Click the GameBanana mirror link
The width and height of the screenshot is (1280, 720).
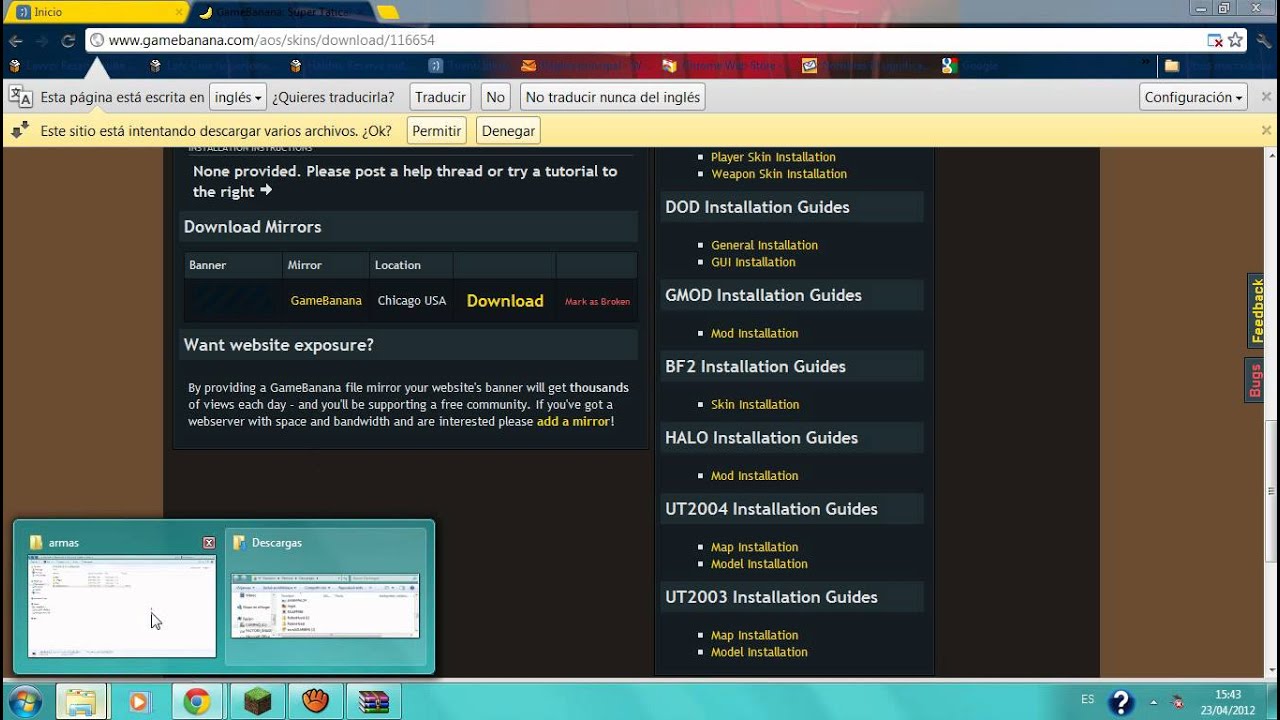pyautogui.click(x=326, y=300)
